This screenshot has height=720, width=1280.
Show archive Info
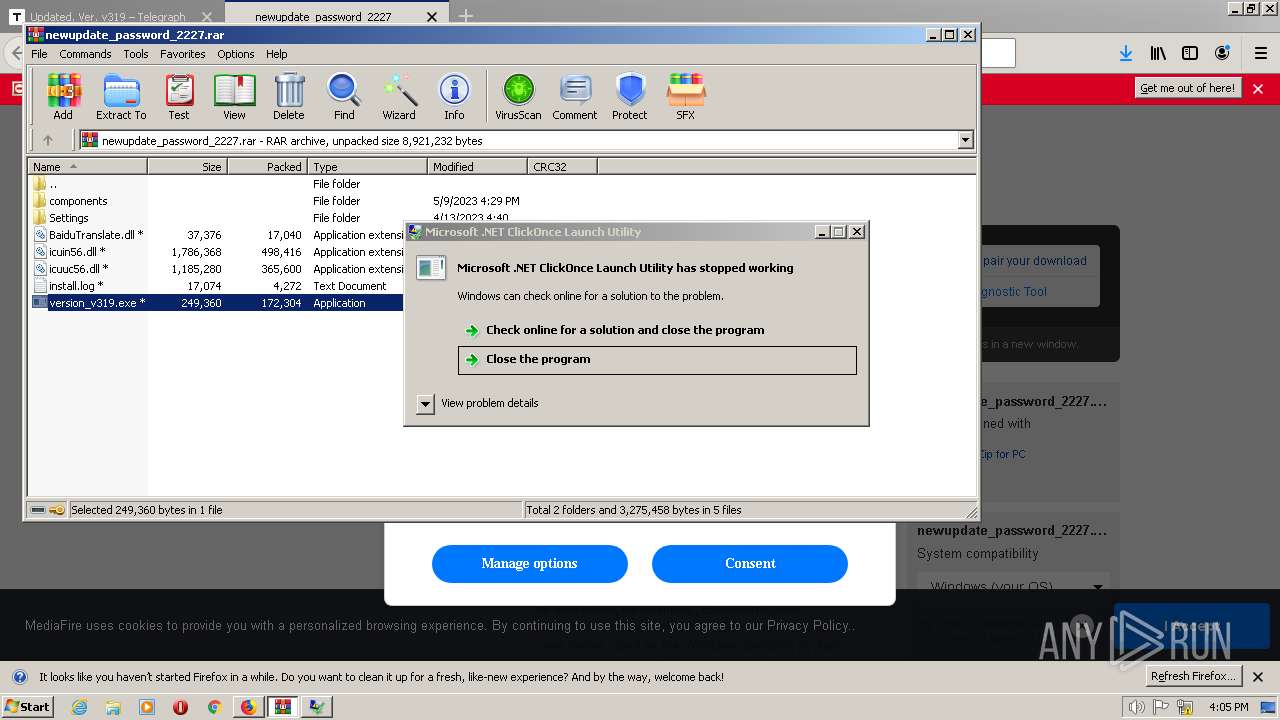(x=454, y=97)
